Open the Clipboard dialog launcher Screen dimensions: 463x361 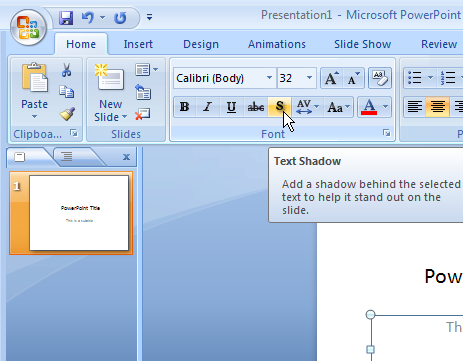point(74,133)
